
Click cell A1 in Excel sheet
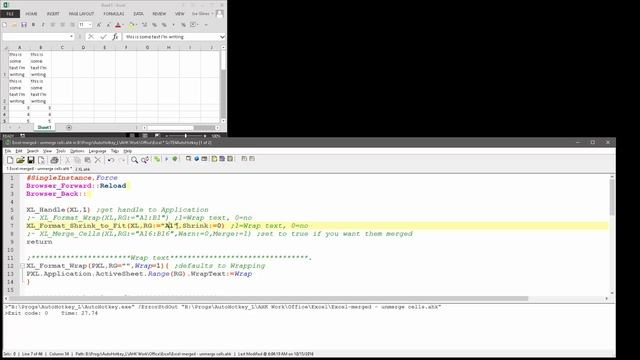(19, 64)
